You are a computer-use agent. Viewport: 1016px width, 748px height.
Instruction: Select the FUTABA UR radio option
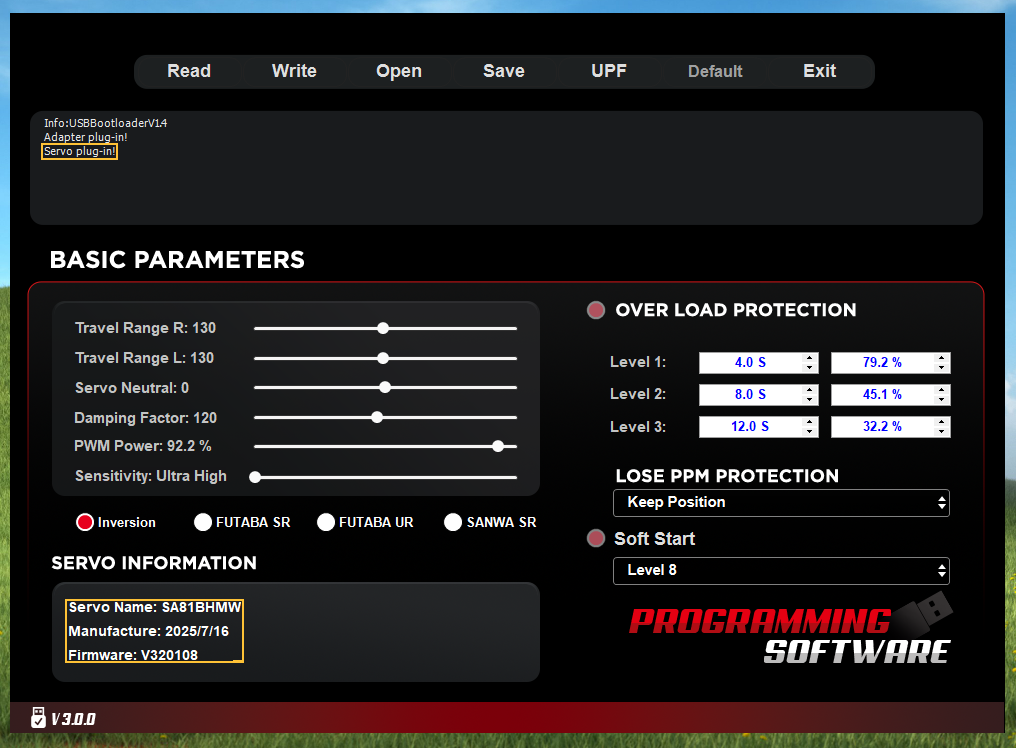click(326, 522)
